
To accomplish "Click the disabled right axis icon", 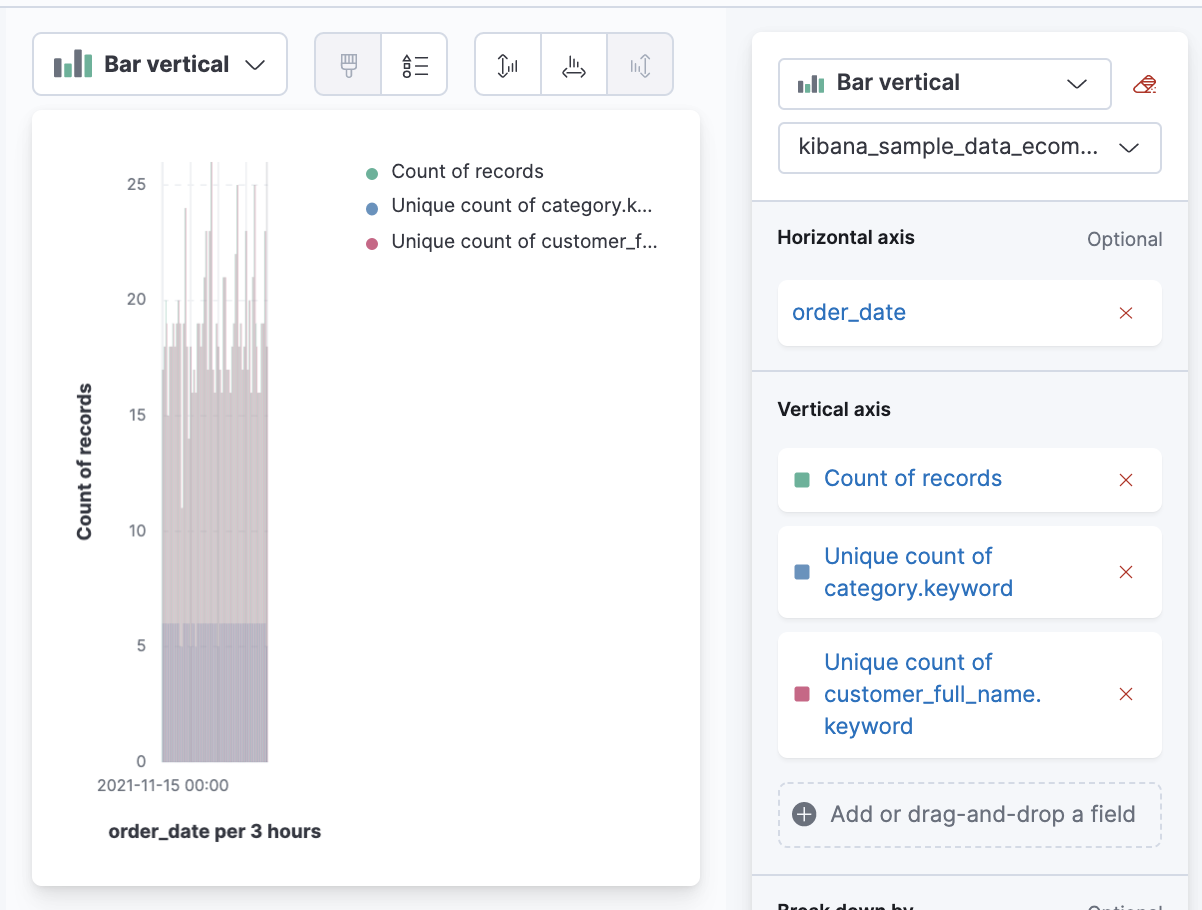I will point(640,63).
